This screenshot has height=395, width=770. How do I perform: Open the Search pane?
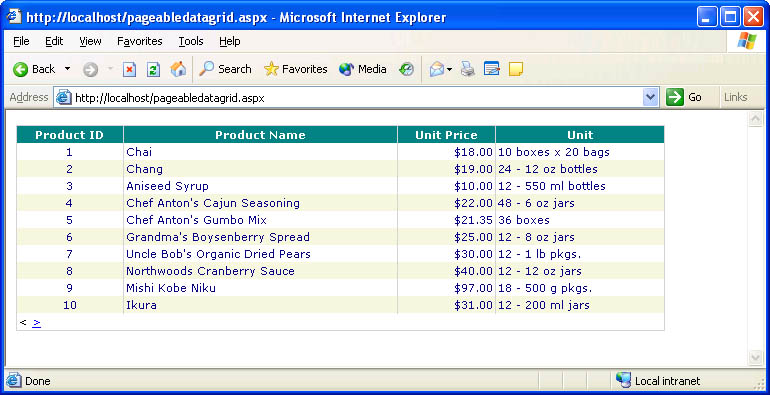coord(225,69)
